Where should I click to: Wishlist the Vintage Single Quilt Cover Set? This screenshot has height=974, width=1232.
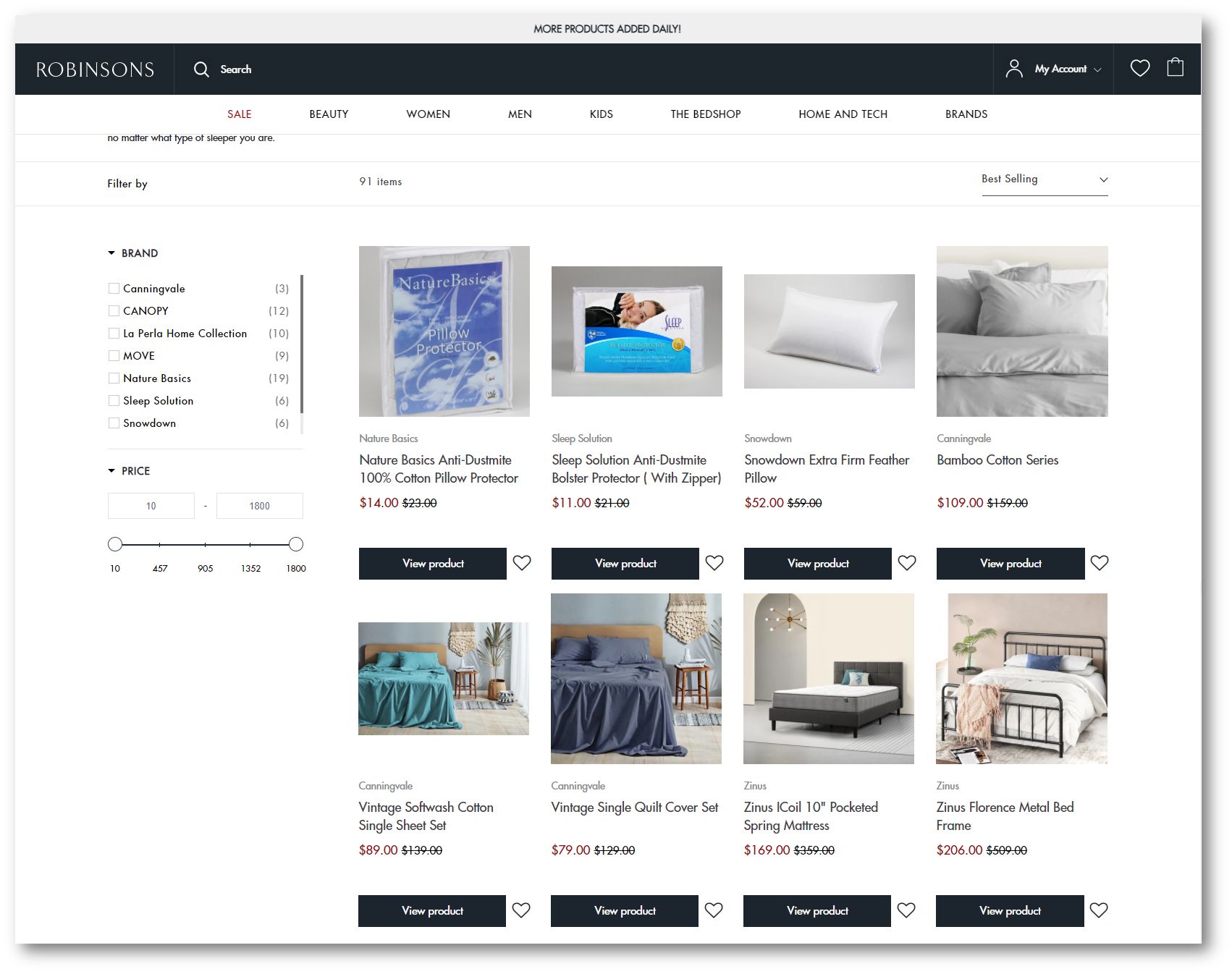pos(714,910)
